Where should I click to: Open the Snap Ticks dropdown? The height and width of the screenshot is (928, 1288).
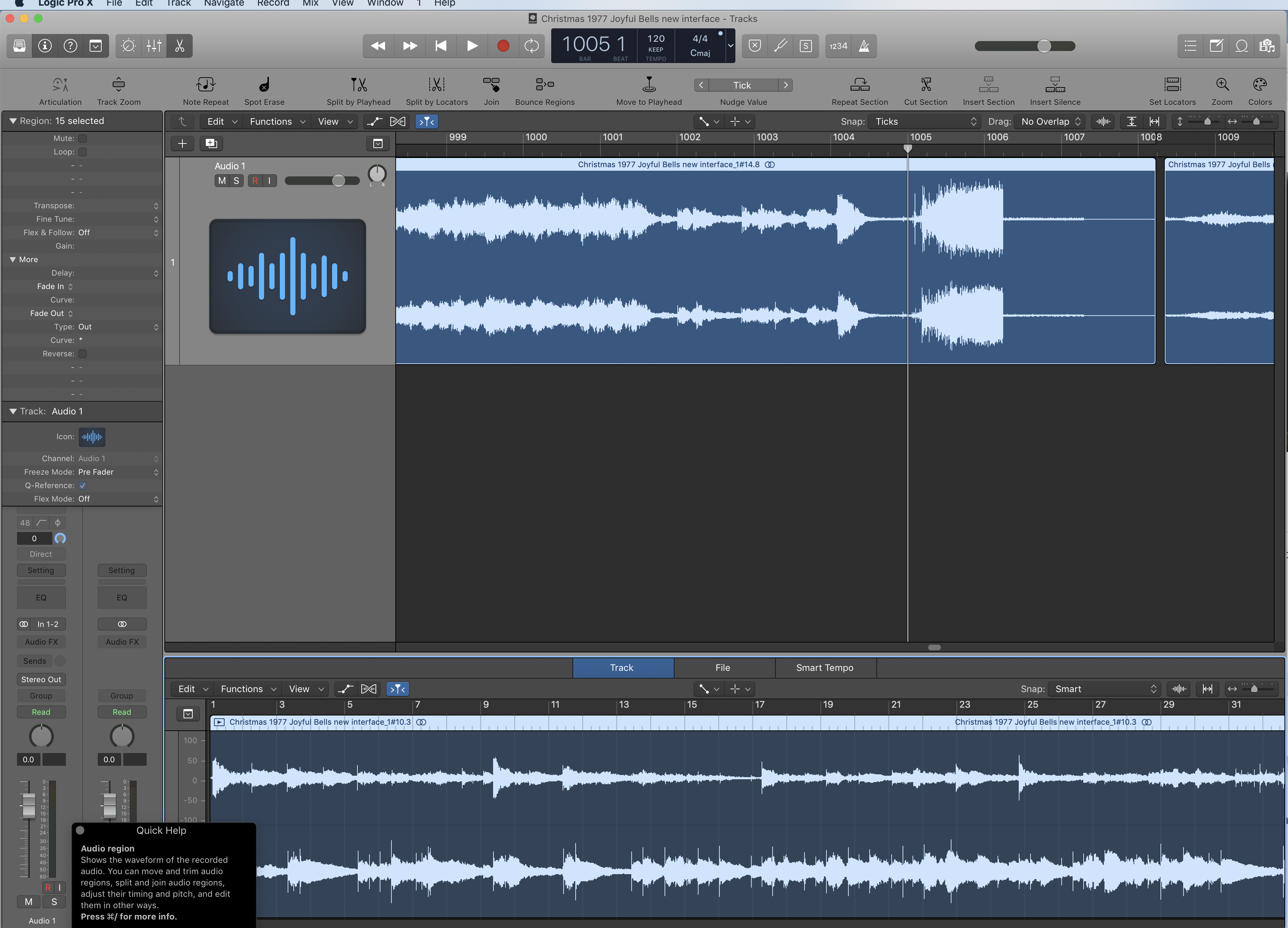tap(925, 121)
